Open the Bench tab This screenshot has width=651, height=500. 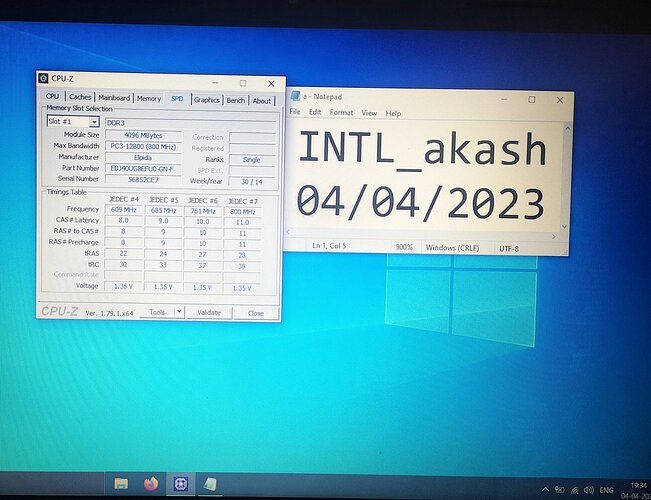click(236, 100)
